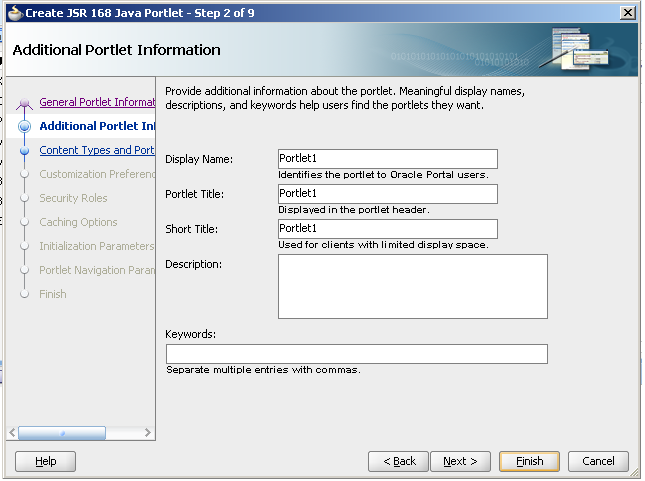Click the Keywords label
Screen dimensions: 645x481
coord(190,334)
